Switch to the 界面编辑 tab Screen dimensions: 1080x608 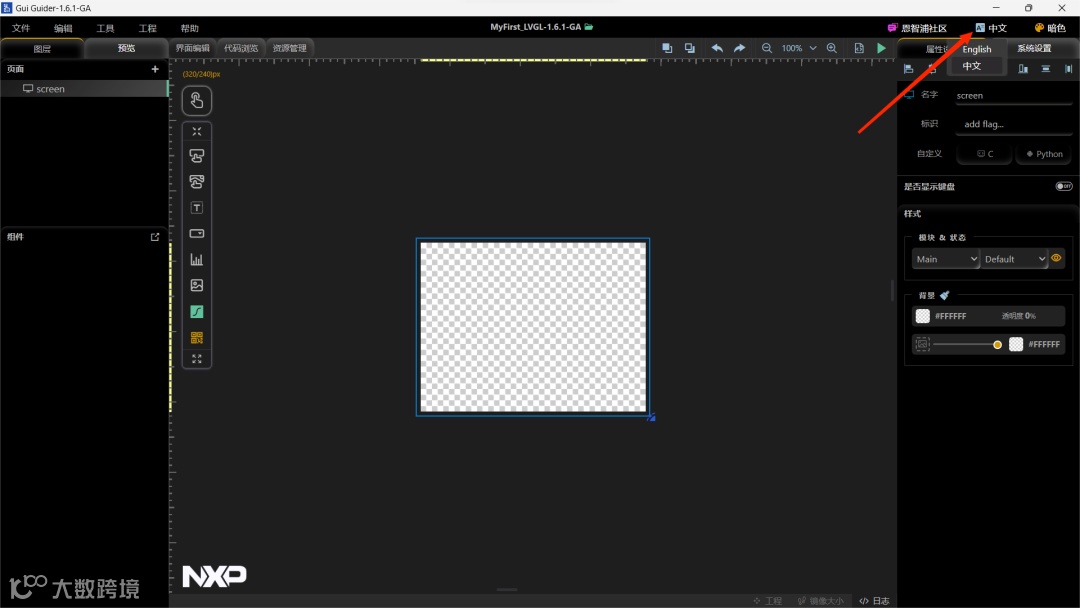click(x=192, y=48)
